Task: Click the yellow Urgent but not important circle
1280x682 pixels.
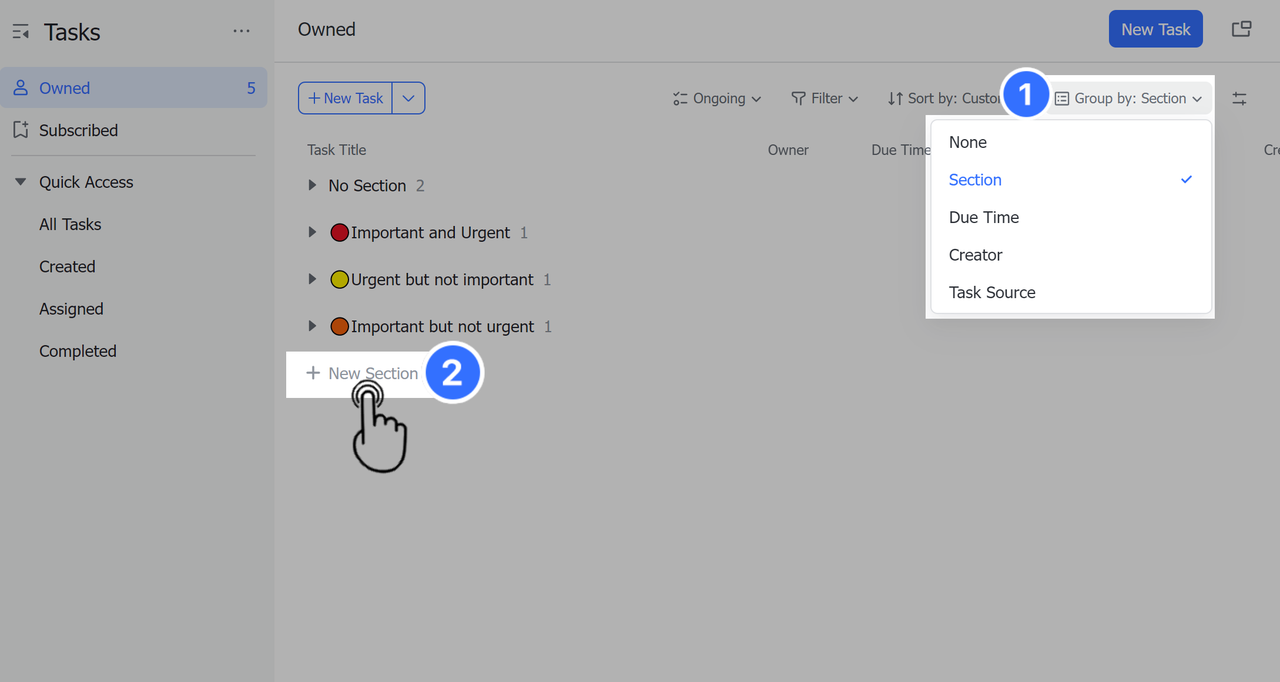Action: (339, 280)
